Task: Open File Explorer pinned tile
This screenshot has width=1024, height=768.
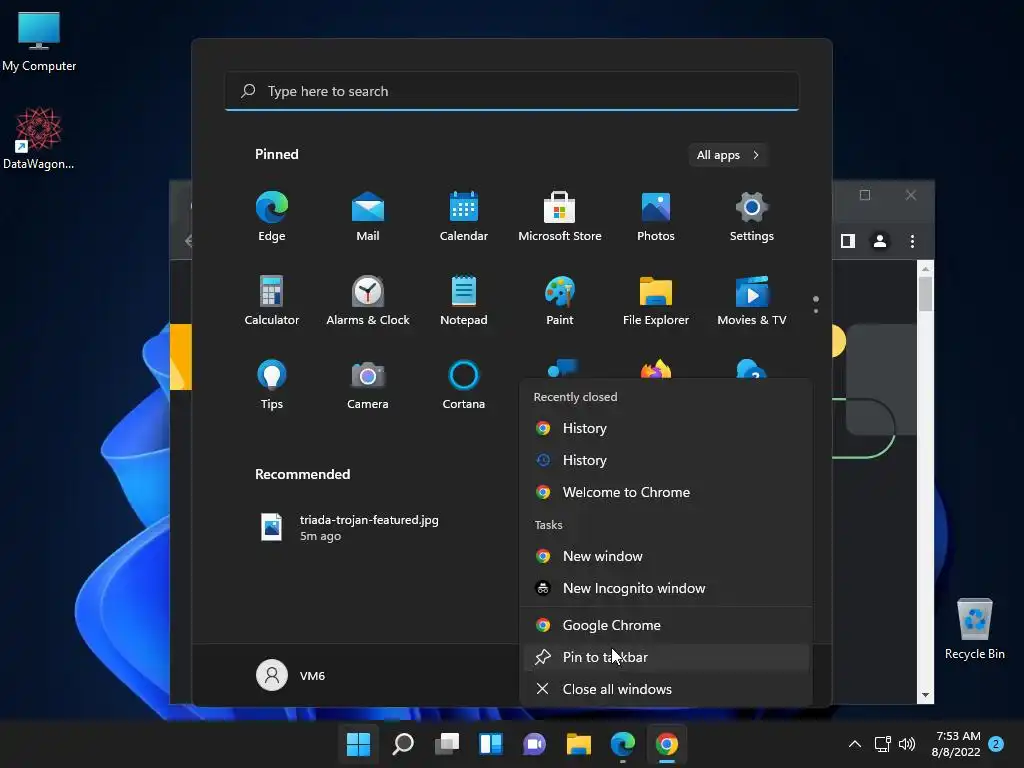Action: coord(656,300)
